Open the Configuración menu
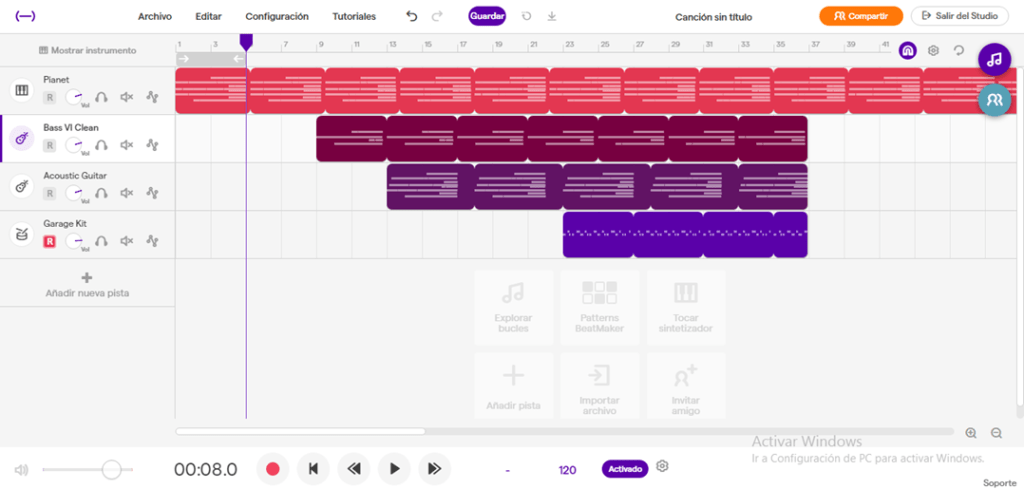Viewport: 1024px width, 489px height. coord(277,16)
